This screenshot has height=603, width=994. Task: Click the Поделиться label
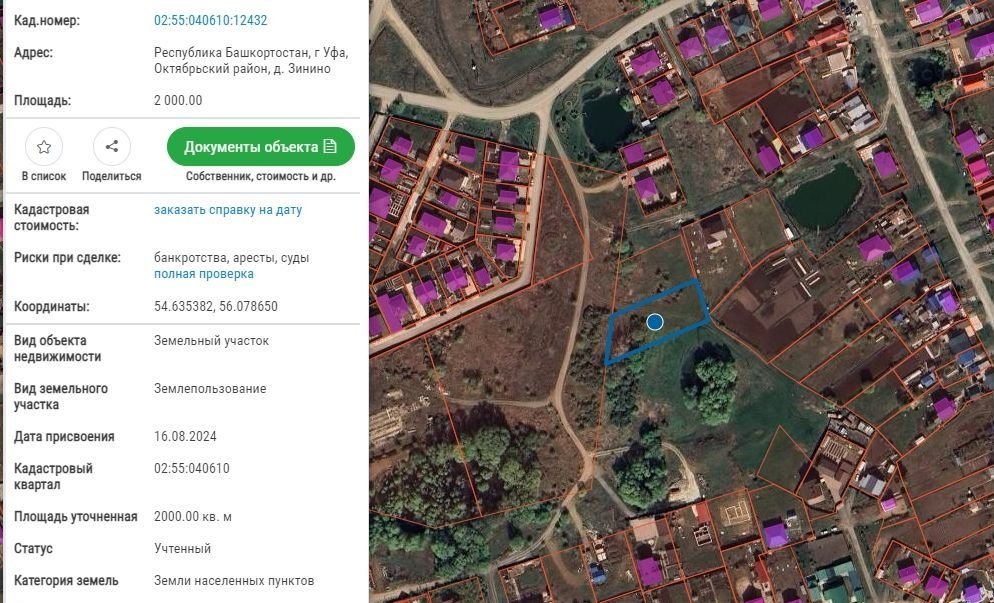[x=112, y=176]
